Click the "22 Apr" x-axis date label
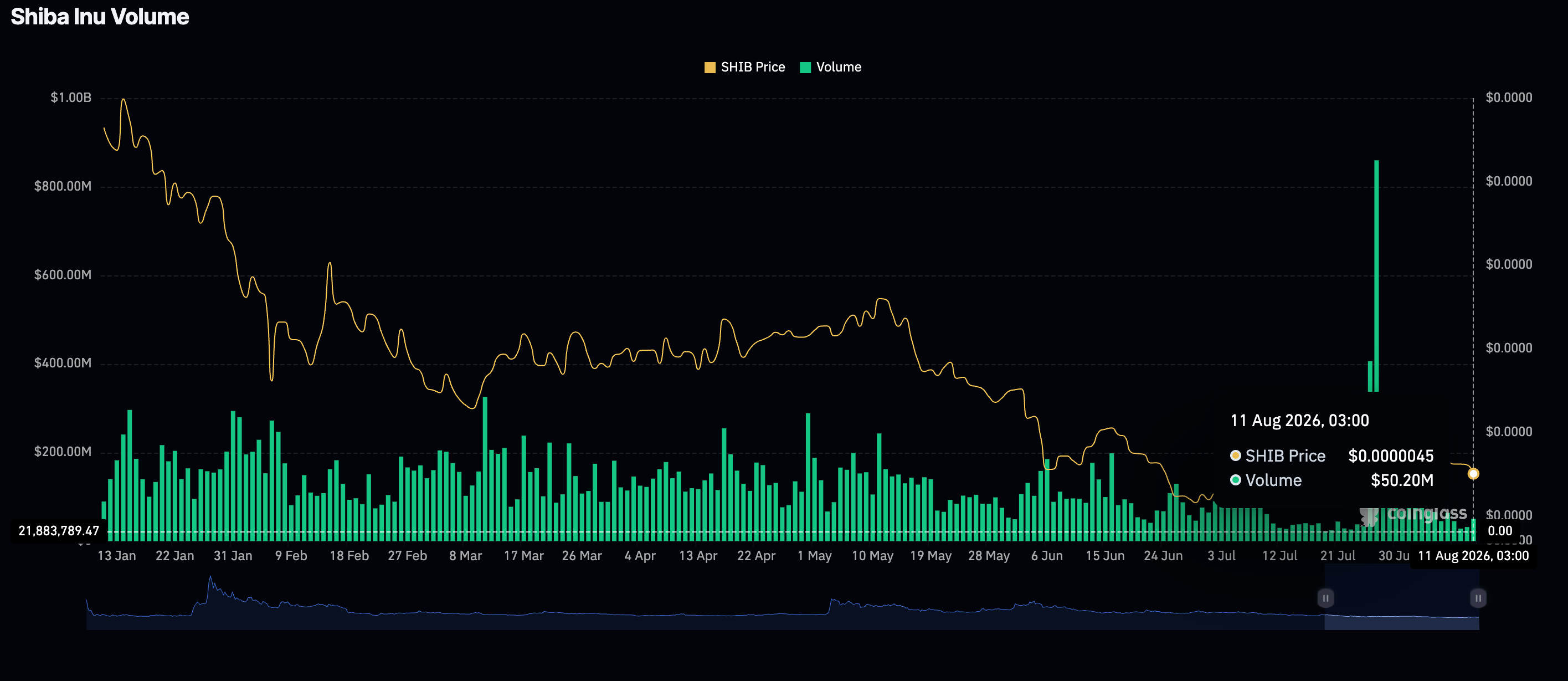The width and height of the screenshot is (1568, 681). [757, 556]
